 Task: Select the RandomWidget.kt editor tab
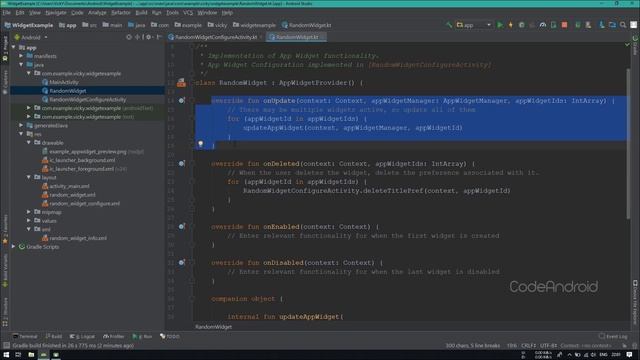(296, 37)
